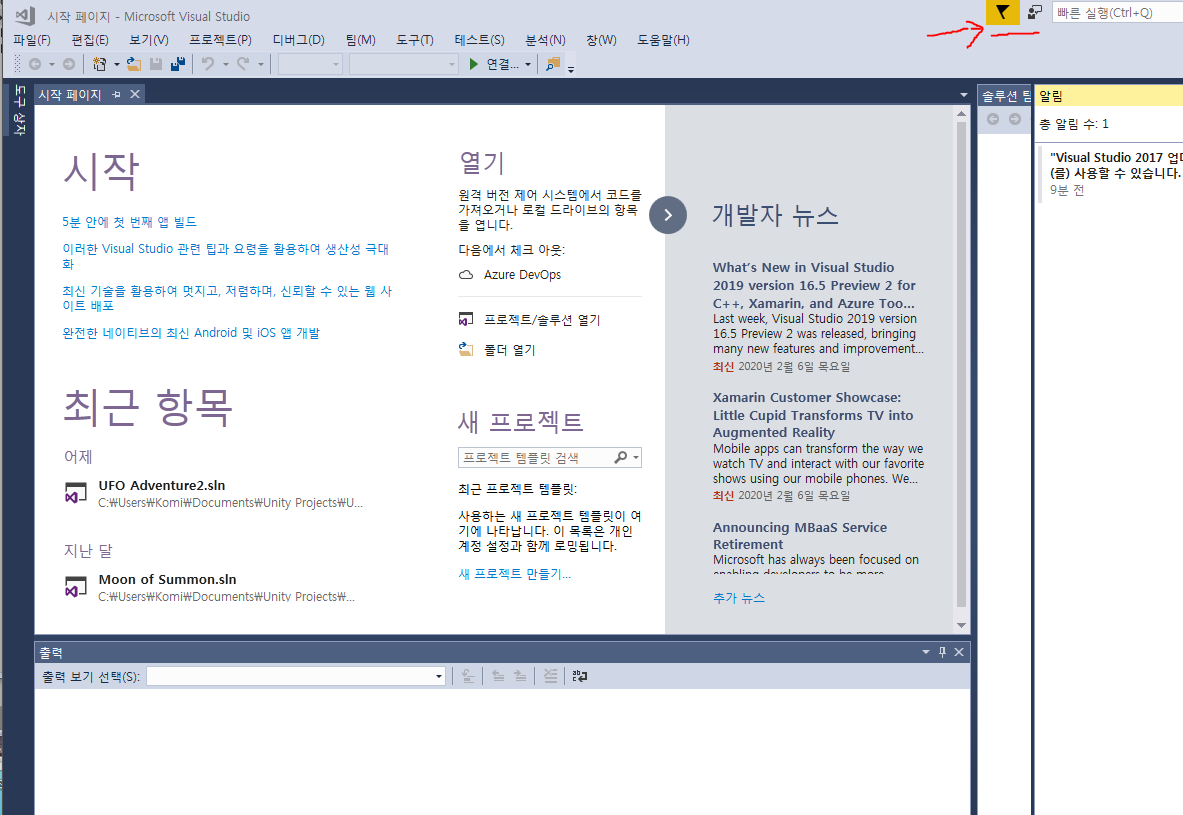Click the green Attach play button
Screen dimensions: 1183x815
474,64
